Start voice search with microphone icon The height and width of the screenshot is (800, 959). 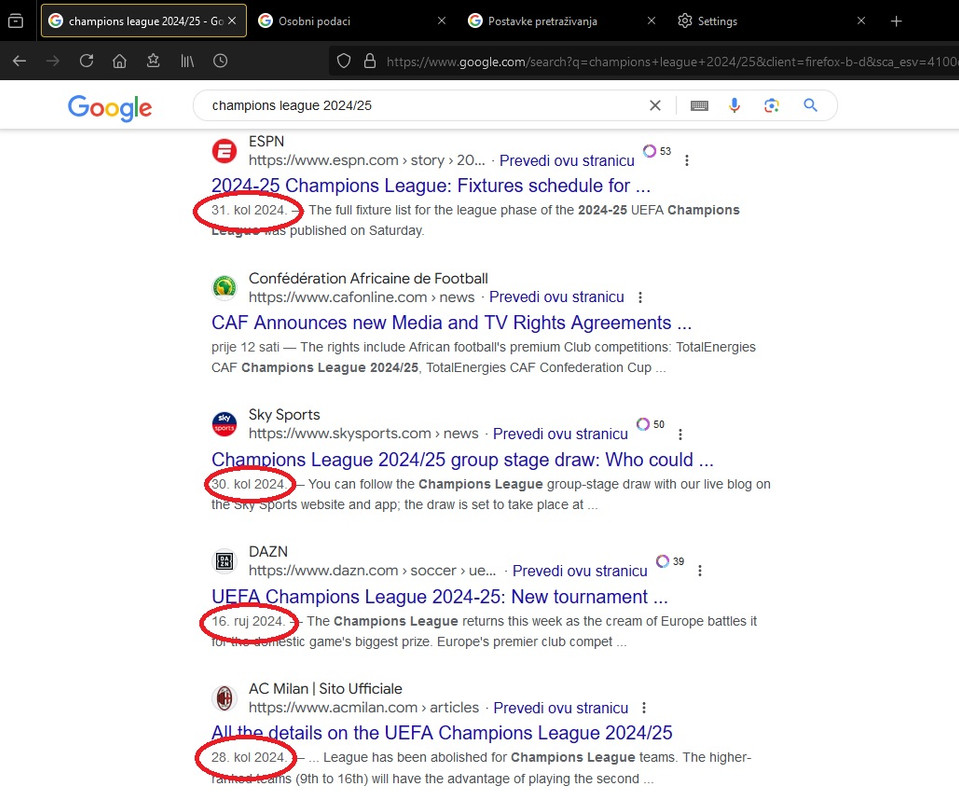click(x=735, y=106)
